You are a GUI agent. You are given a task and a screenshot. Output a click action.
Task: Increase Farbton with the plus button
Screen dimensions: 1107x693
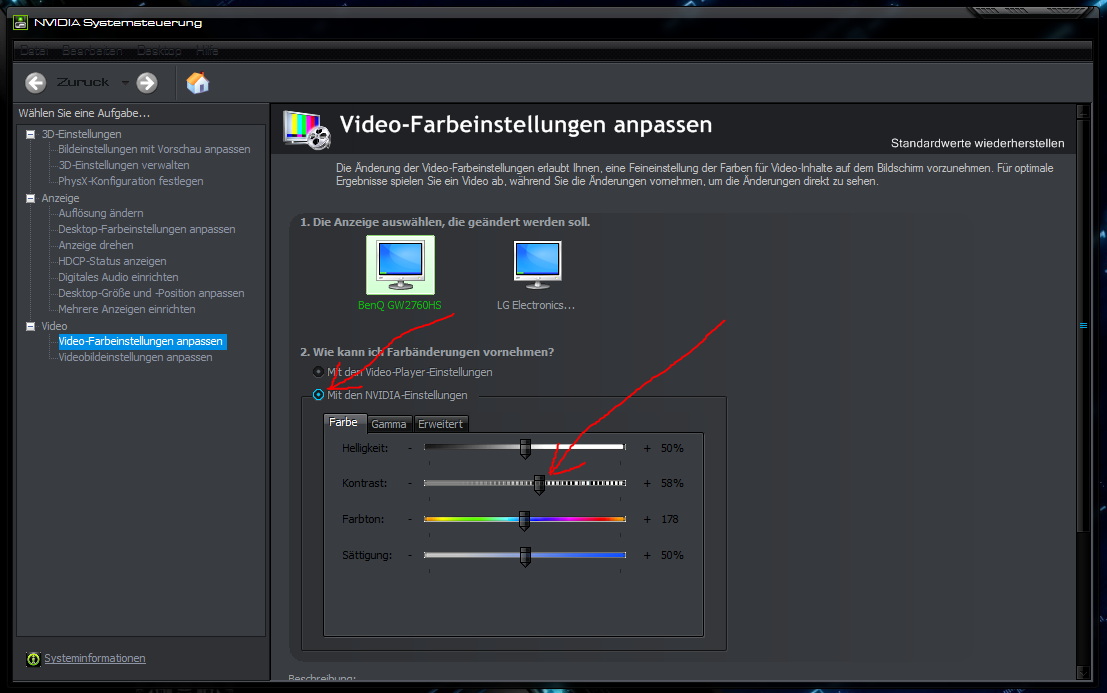click(x=647, y=519)
